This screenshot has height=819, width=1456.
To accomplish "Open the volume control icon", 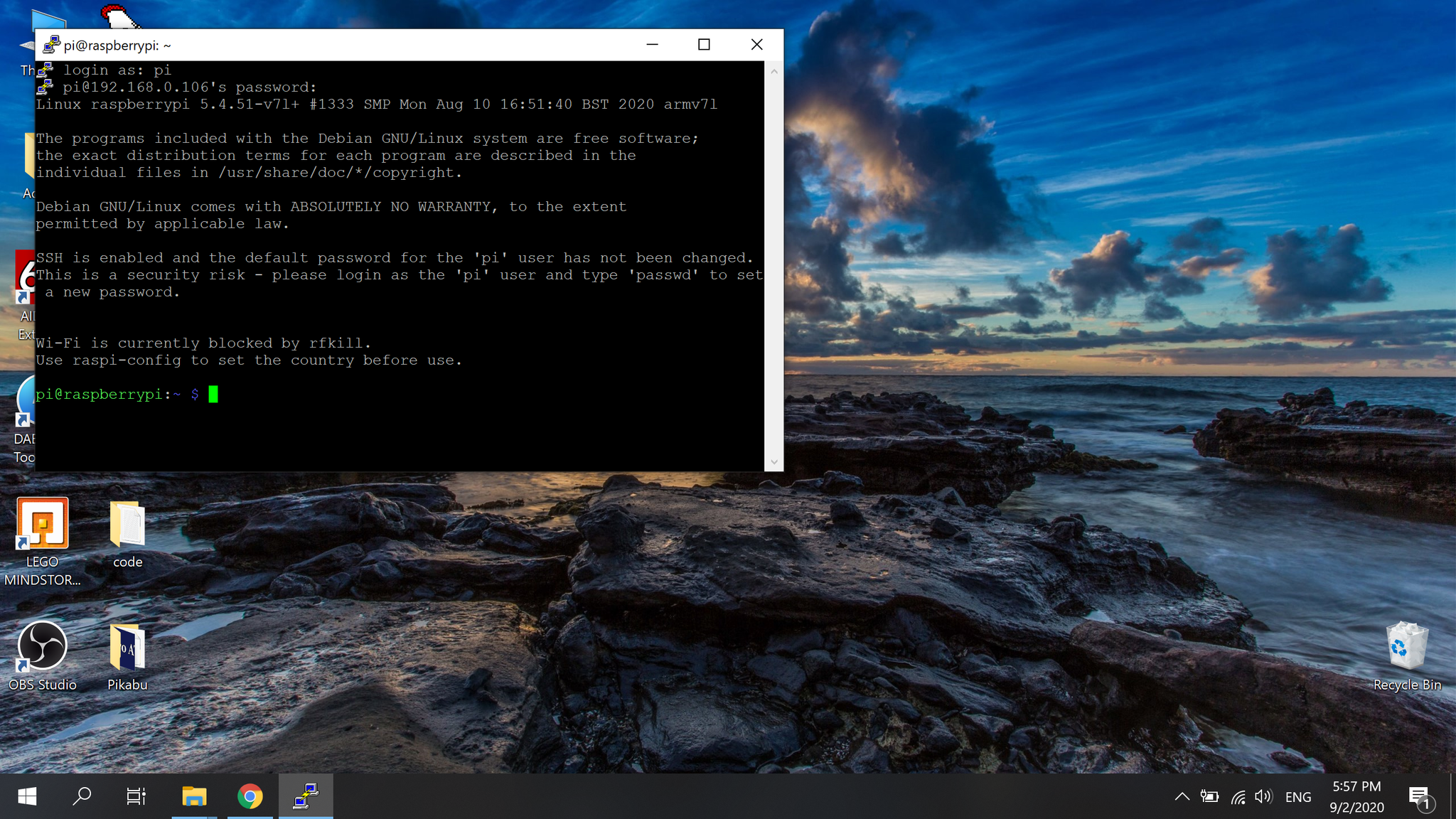I will point(1263,797).
